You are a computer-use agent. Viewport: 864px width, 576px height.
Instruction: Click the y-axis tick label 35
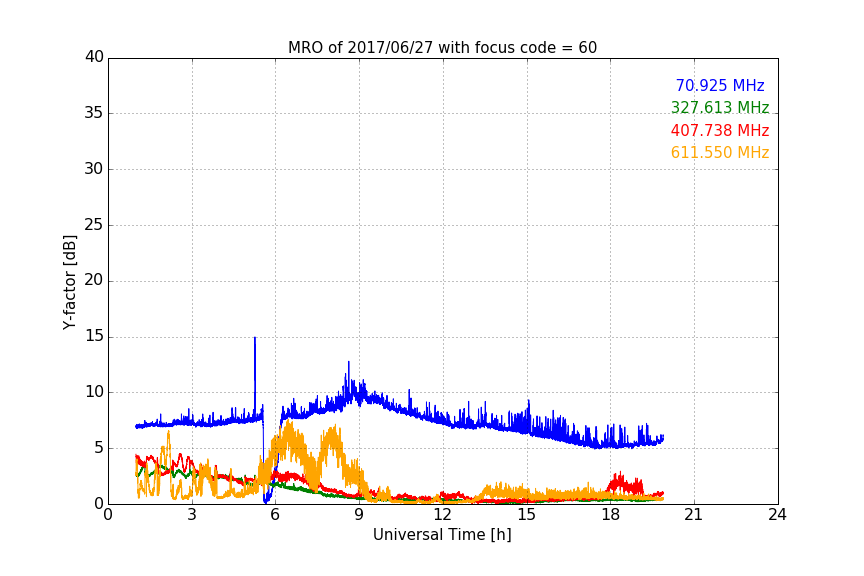point(94,113)
